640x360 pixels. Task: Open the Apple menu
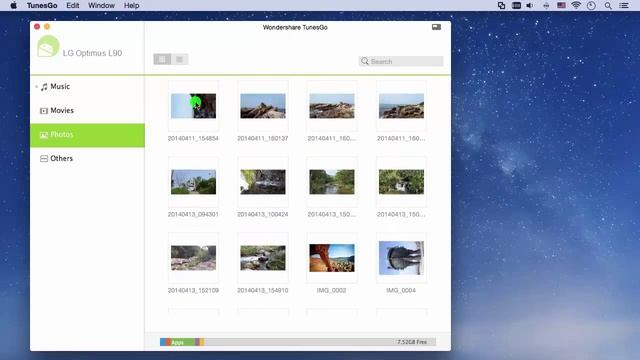[13, 6]
